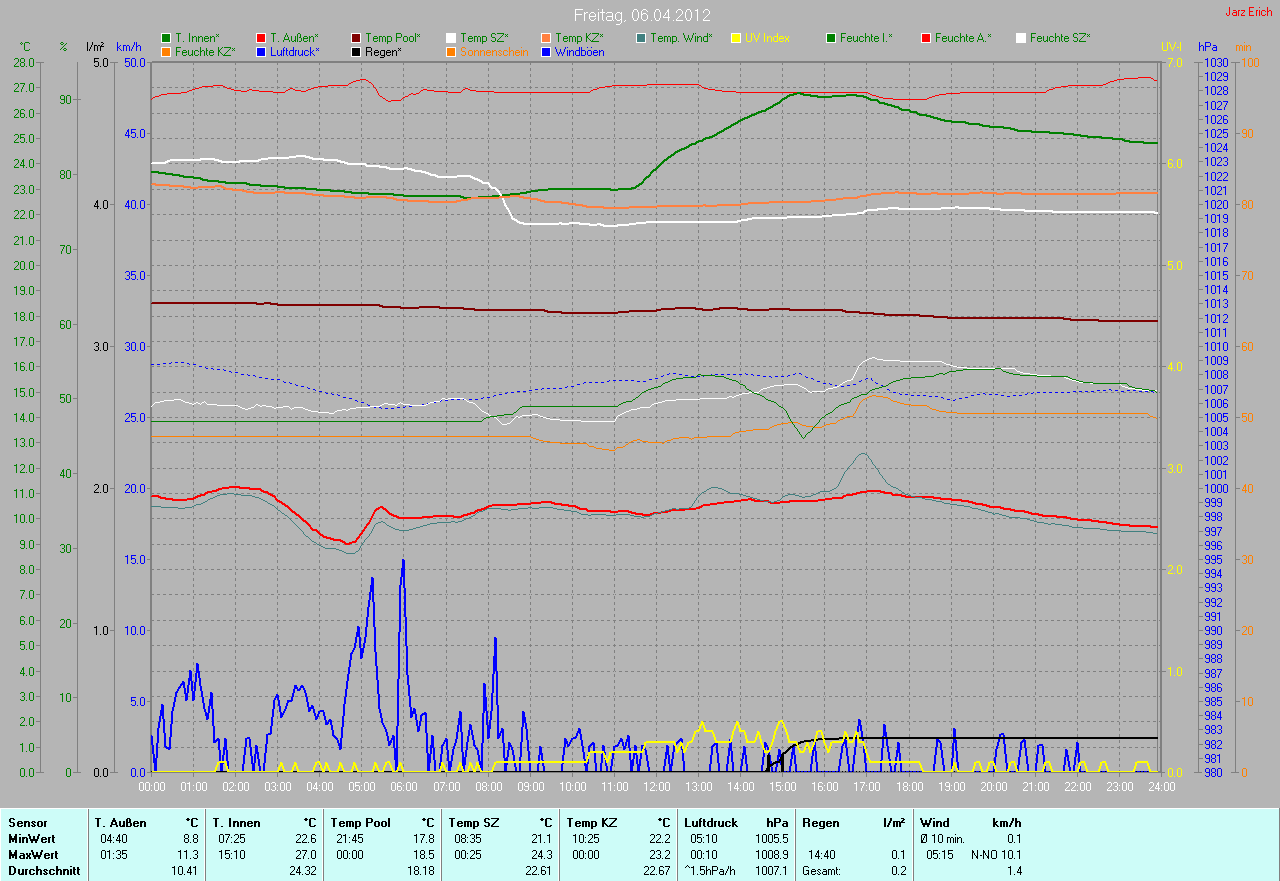Screen dimensions: 1280x881
Task: Click the blue Luftdruck legend marker
Action: [260, 51]
